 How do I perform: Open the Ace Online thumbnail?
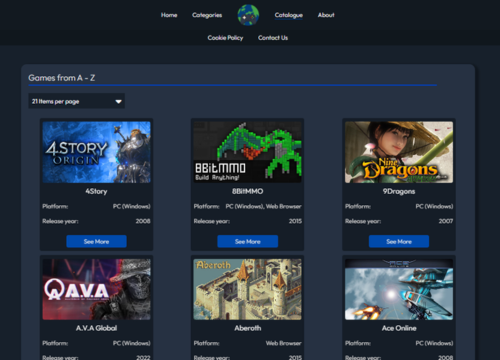(399, 289)
